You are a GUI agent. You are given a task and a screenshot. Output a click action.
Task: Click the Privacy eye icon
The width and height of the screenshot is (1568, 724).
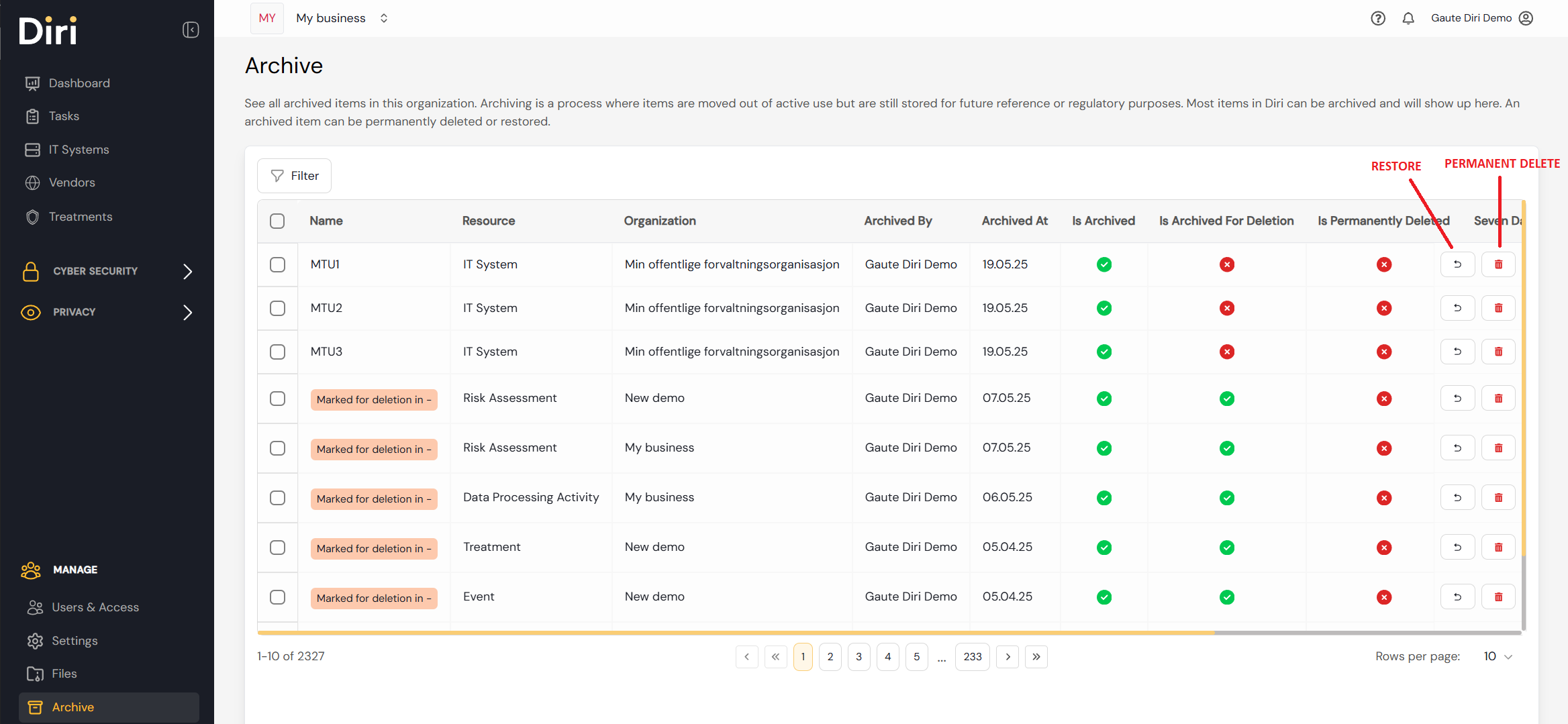[x=31, y=312]
